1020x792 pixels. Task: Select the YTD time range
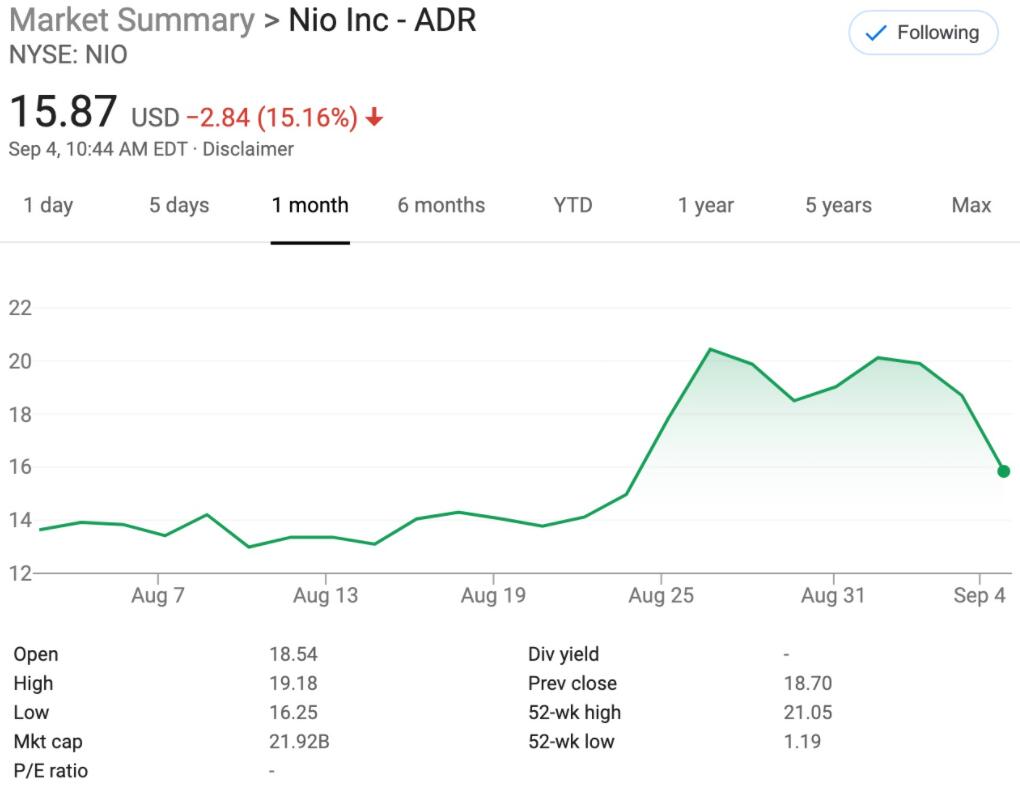[x=572, y=205]
